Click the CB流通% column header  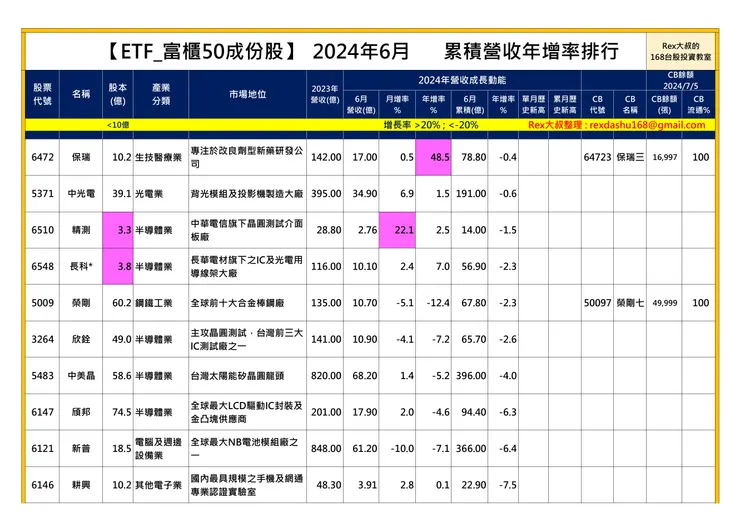point(698,104)
